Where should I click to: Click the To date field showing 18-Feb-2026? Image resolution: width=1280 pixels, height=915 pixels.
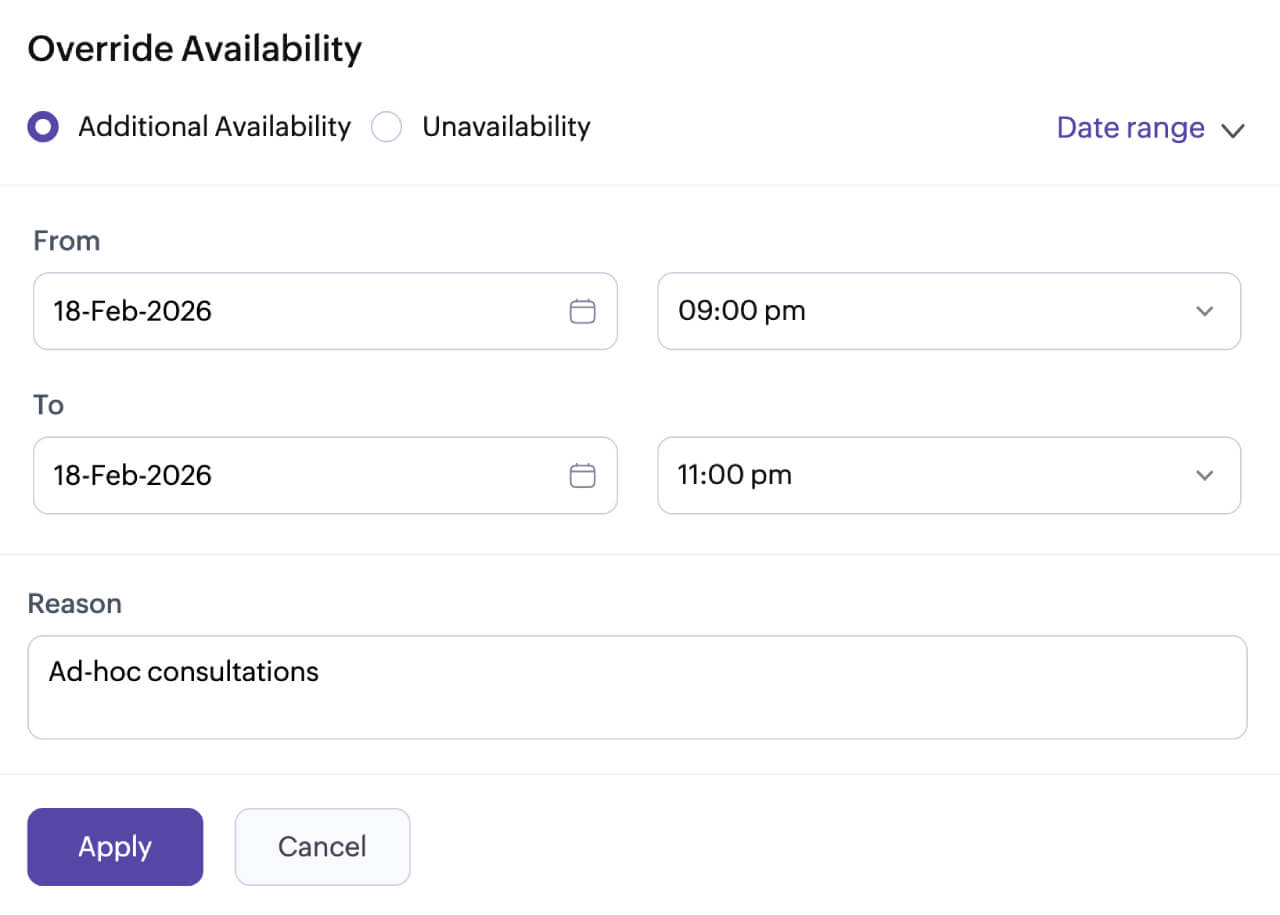(300, 475)
